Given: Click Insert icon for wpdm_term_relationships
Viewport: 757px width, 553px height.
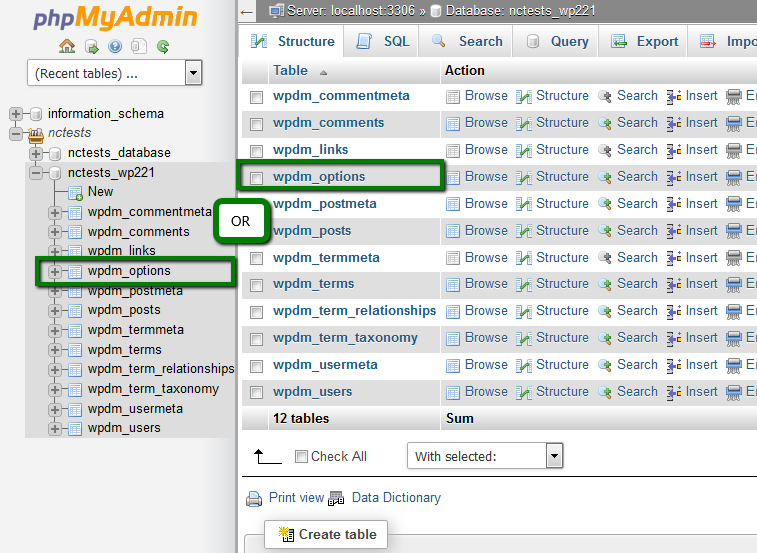Looking at the screenshot, I should pos(674,312).
